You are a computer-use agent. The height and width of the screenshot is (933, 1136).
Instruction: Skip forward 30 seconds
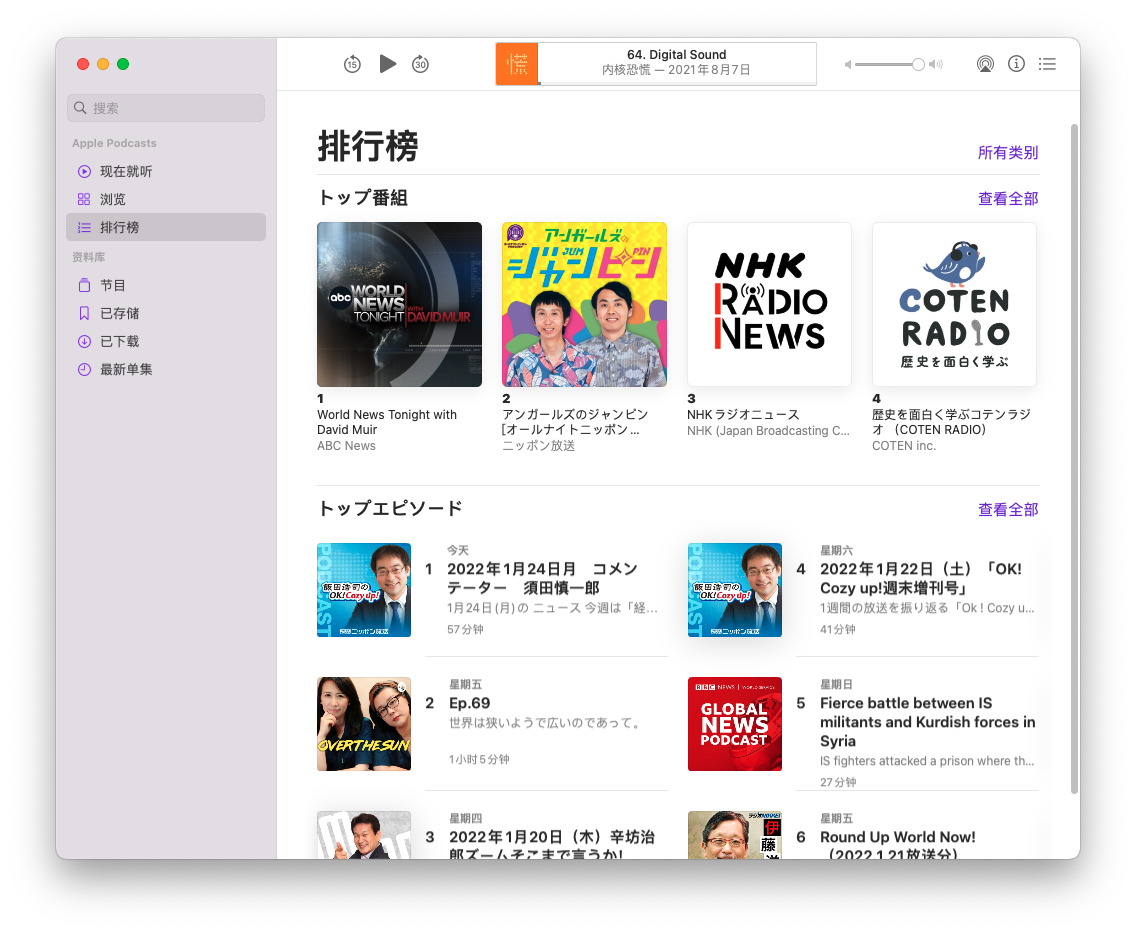click(420, 64)
